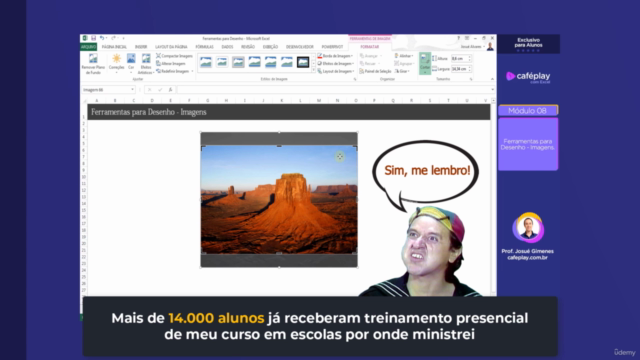The width and height of the screenshot is (640, 360).
Task: Open Estilos de Imagem dialog launcher
Action: point(355,79)
